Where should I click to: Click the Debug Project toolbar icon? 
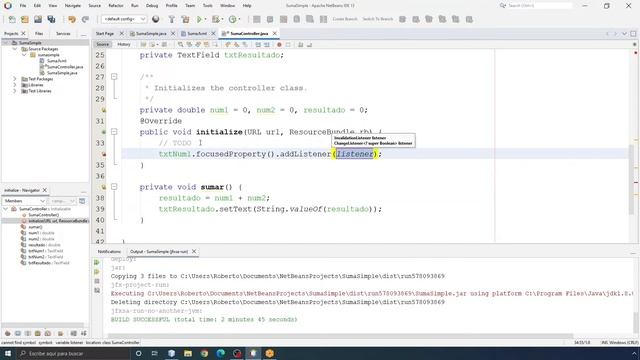(216, 19)
